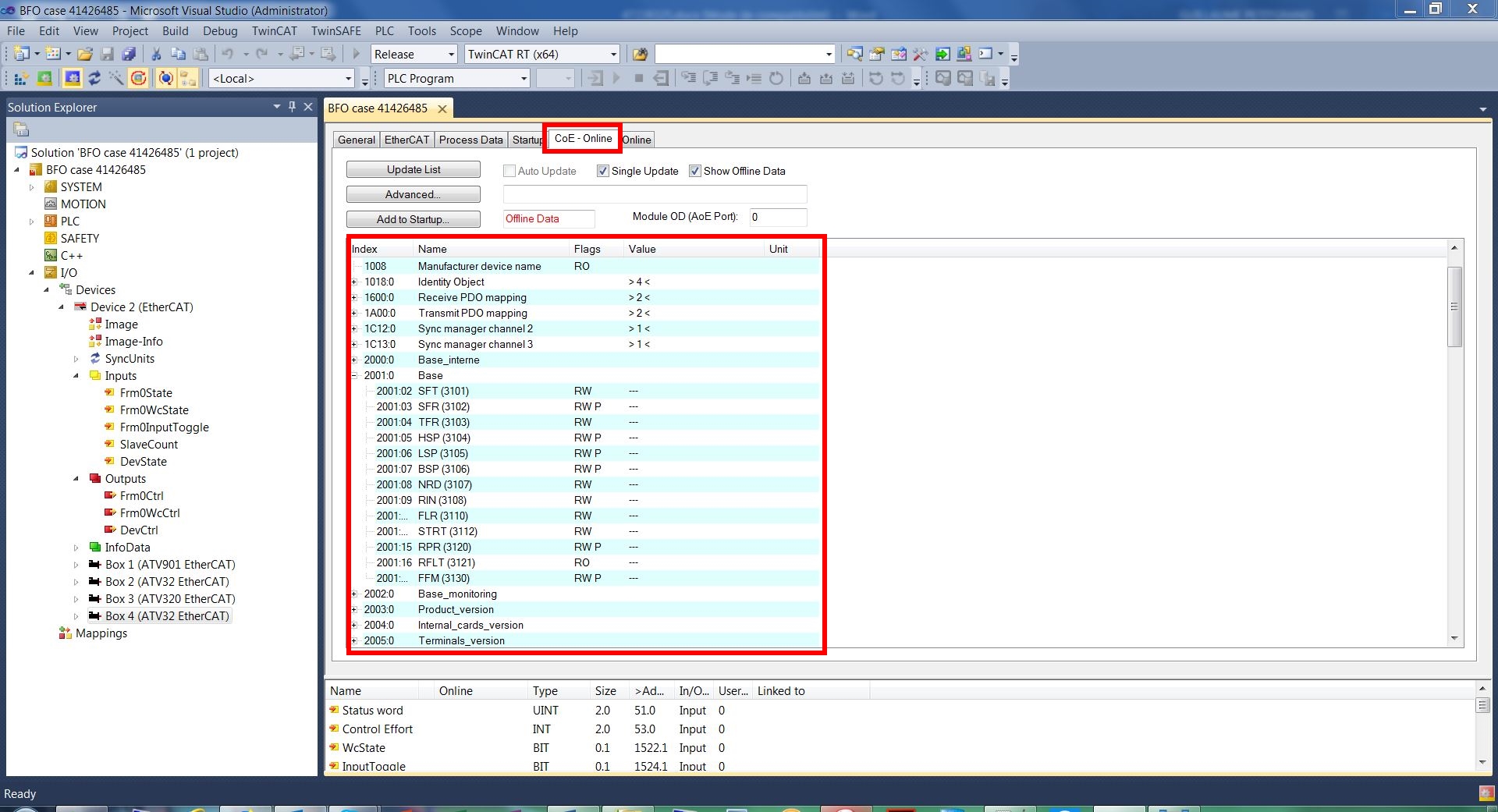The width and height of the screenshot is (1498, 812).
Task: Click the Module OD (AoE Port) input field
Action: [778, 217]
